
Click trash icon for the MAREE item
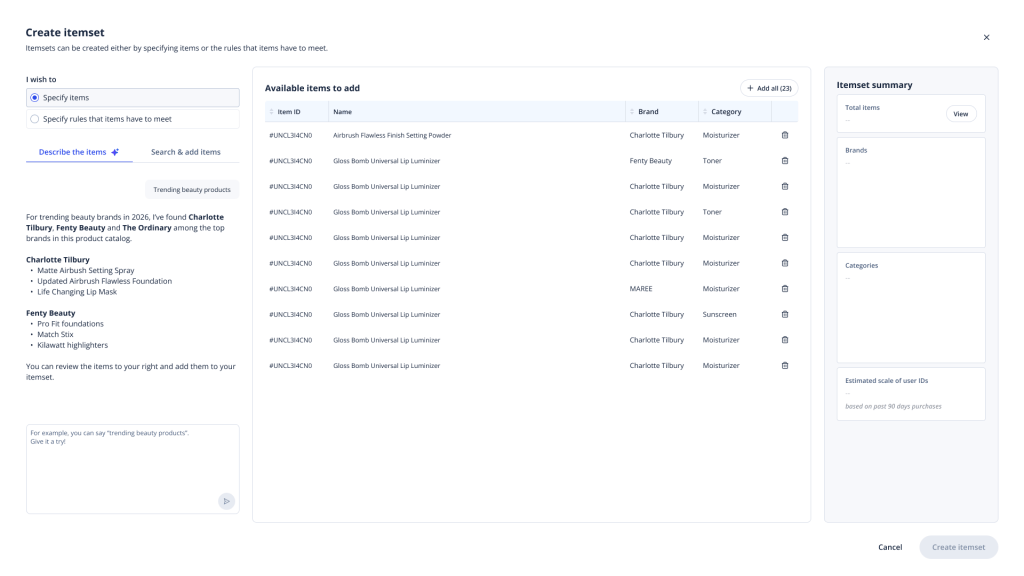pos(784,289)
